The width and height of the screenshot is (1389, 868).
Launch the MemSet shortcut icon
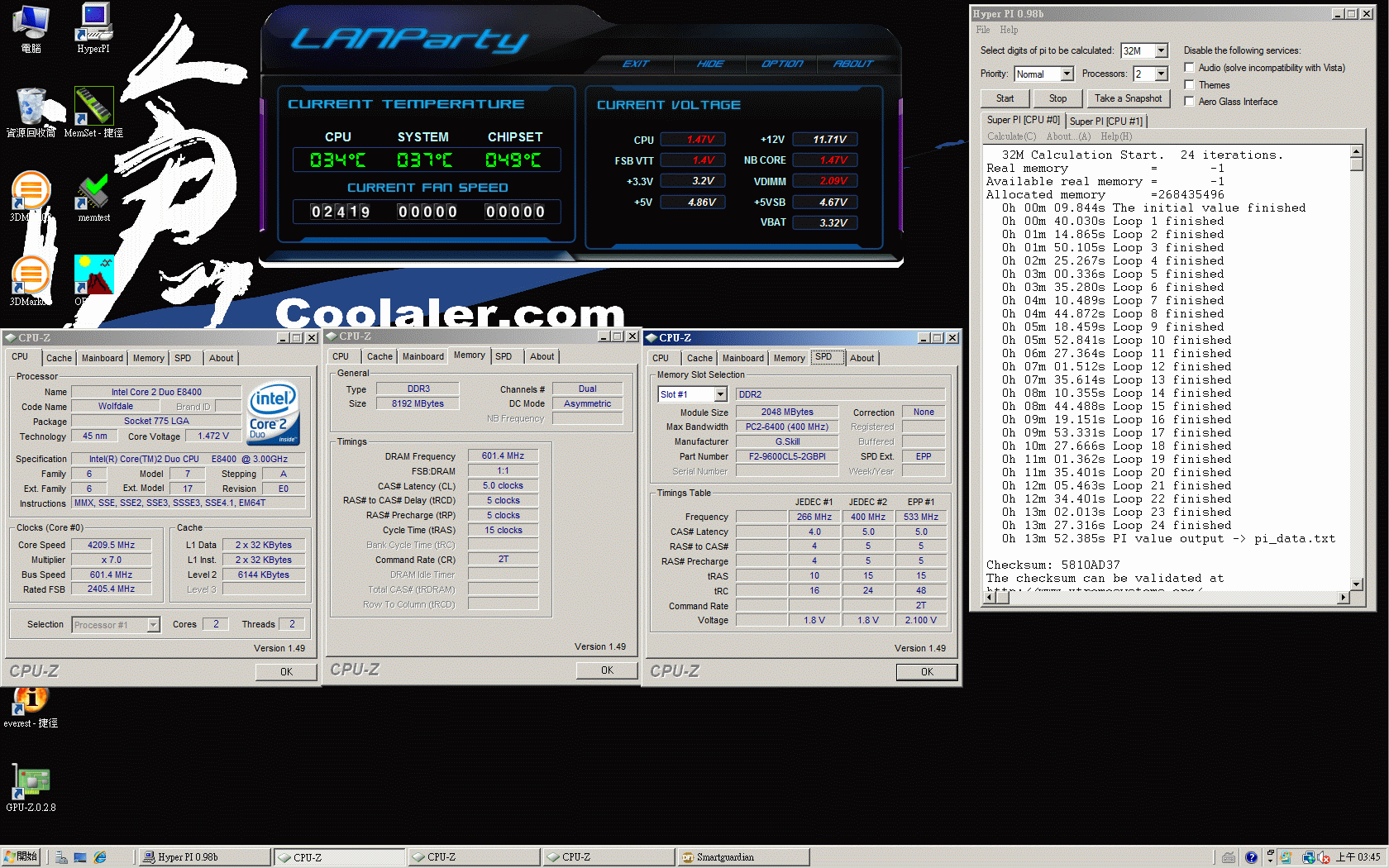tap(93, 112)
